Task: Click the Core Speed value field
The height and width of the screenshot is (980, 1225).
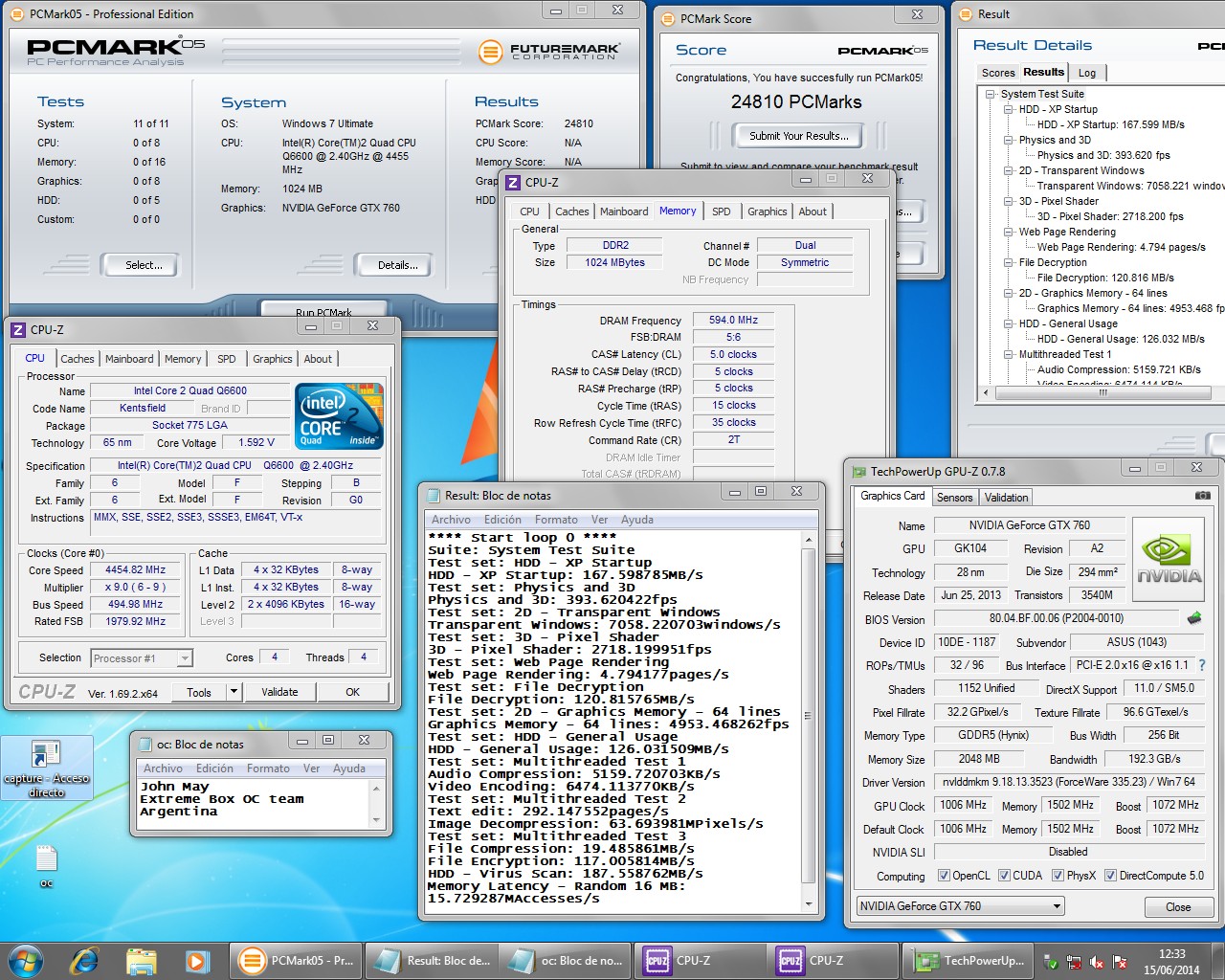Action: (135, 569)
